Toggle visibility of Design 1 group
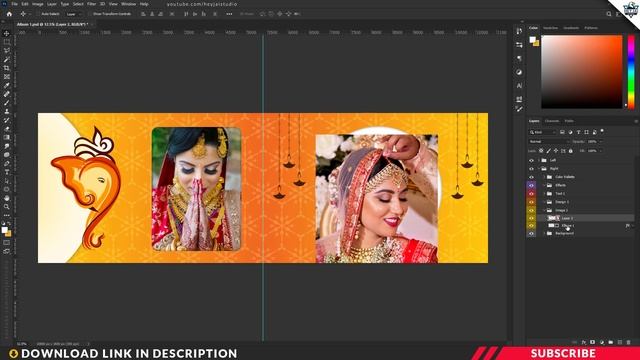640x360 pixels. point(531,202)
